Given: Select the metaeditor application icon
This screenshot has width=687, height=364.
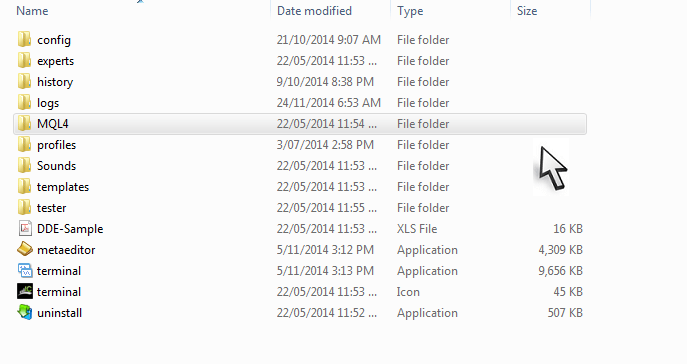Looking at the screenshot, I should [x=25, y=249].
